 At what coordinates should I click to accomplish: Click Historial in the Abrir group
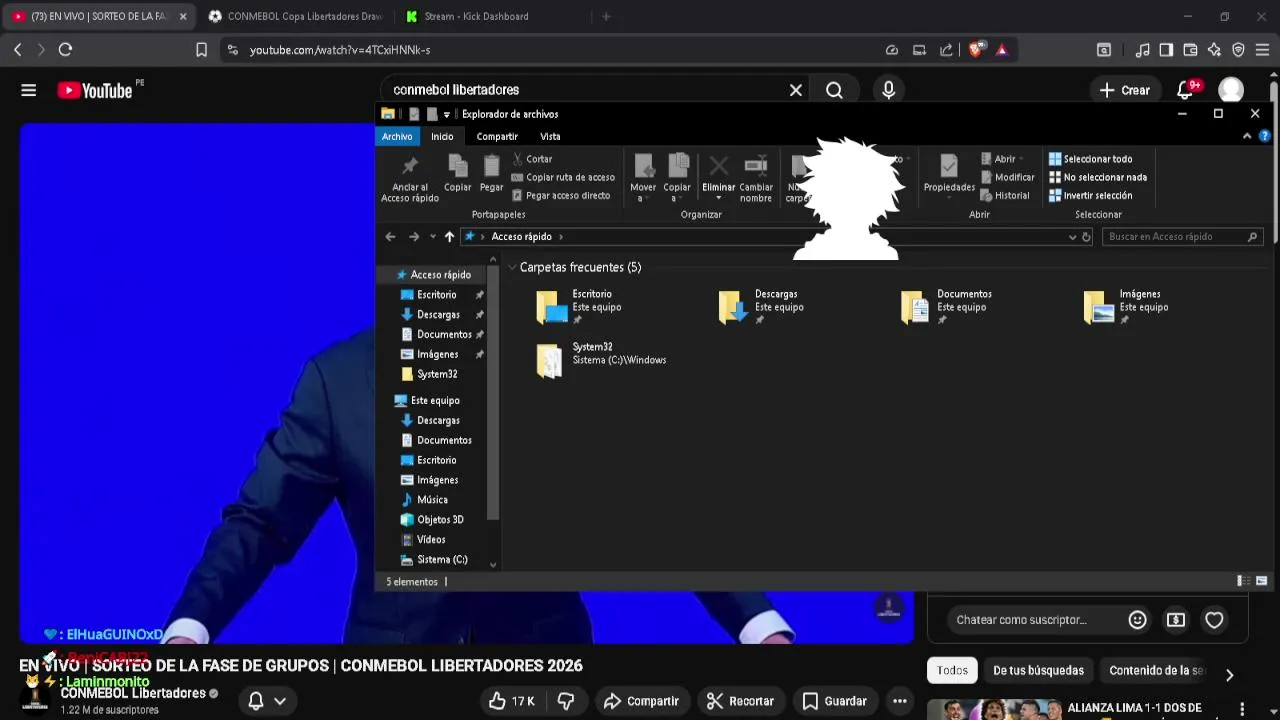click(x=1005, y=195)
